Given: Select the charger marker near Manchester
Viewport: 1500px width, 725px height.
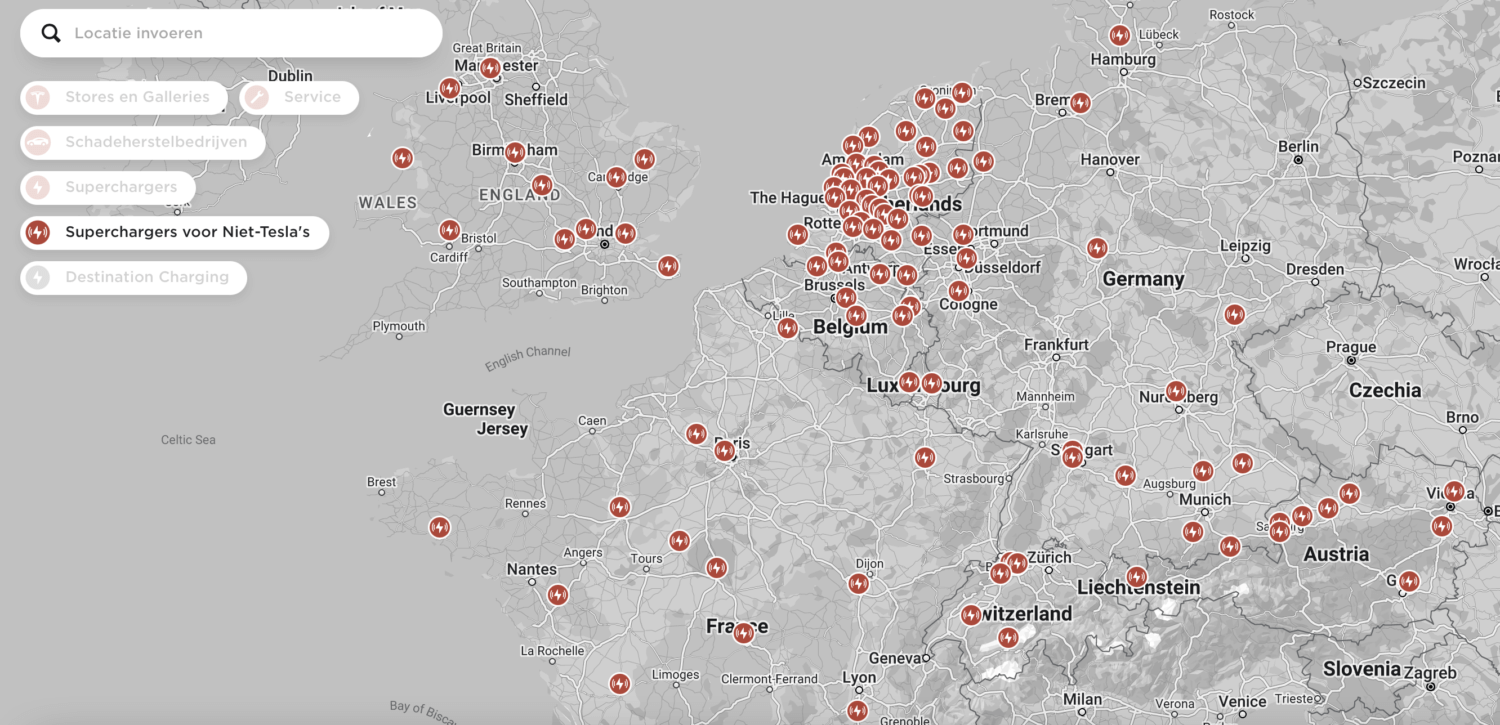Looking at the screenshot, I should (490, 67).
